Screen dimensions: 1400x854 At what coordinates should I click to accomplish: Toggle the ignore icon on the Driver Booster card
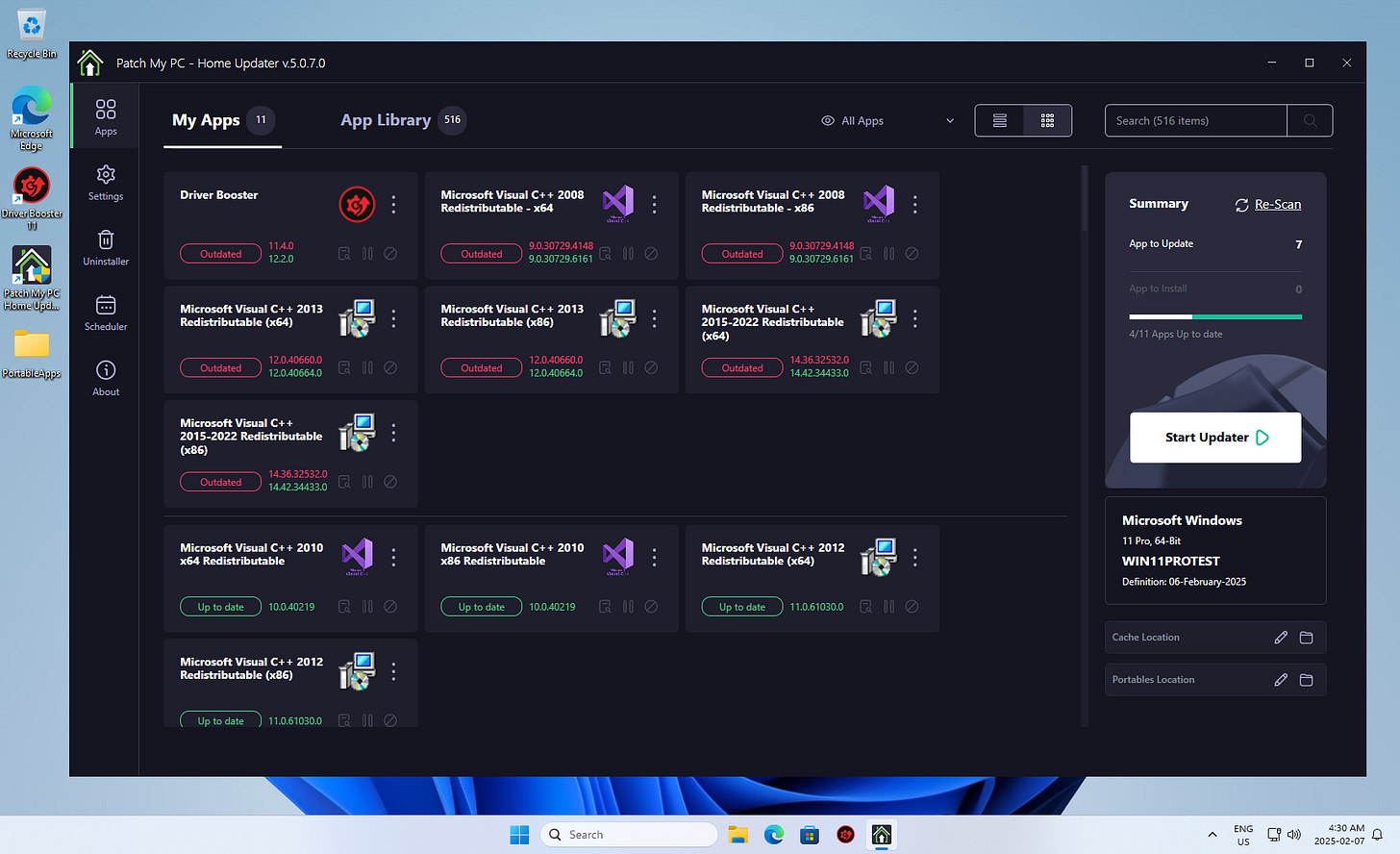(x=390, y=254)
